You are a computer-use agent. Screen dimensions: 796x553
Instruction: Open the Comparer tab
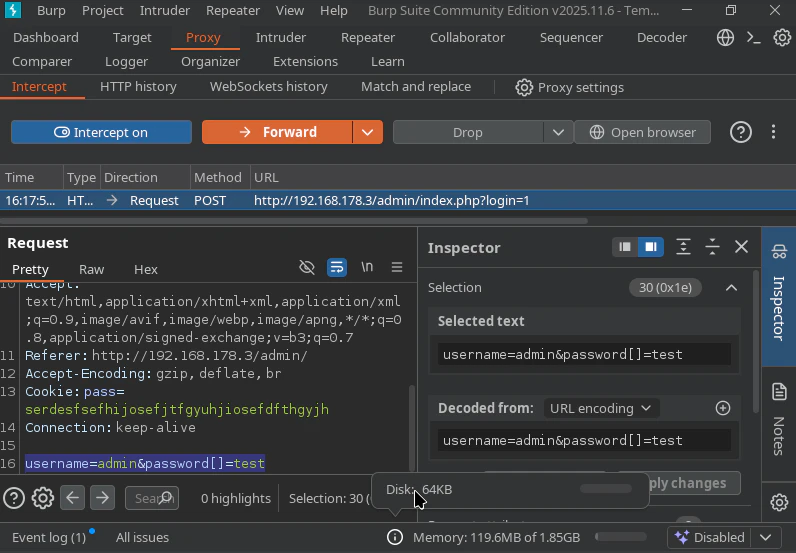click(42, 61)
